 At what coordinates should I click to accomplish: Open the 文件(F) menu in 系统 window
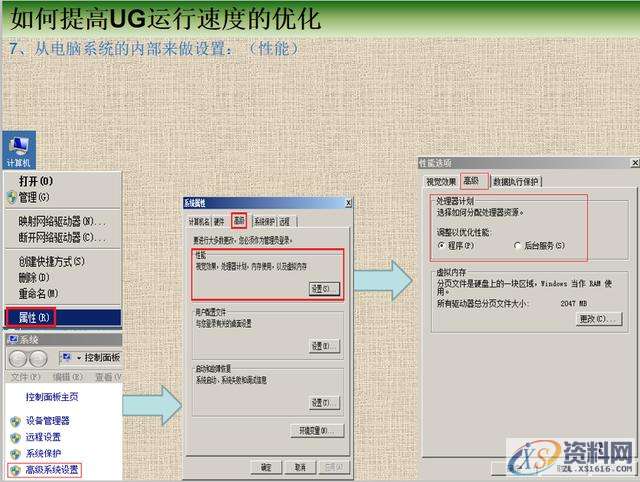[x=25, y=377]
